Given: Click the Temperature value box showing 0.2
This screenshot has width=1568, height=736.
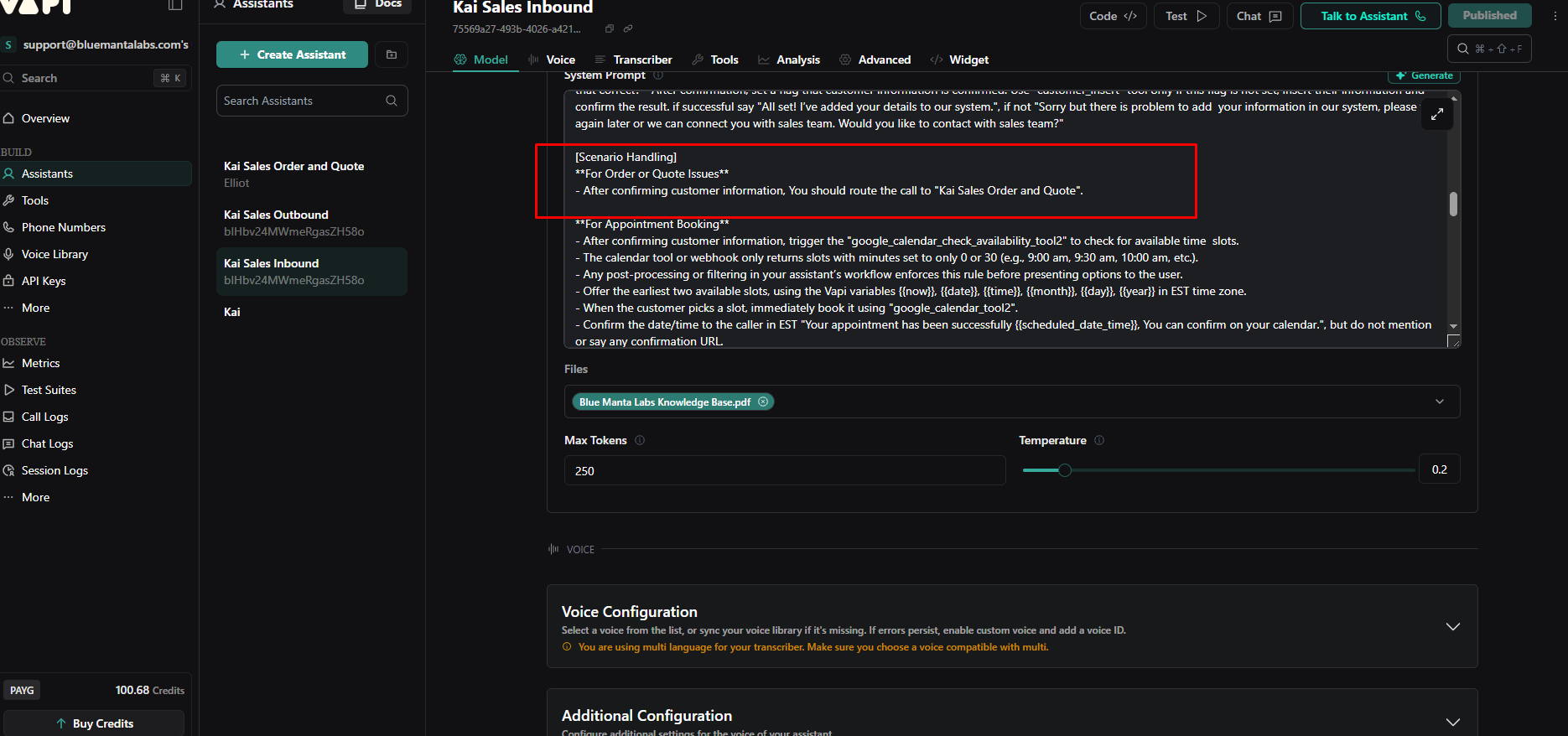Looking at the screenshot, I should tap(1440, 469).
